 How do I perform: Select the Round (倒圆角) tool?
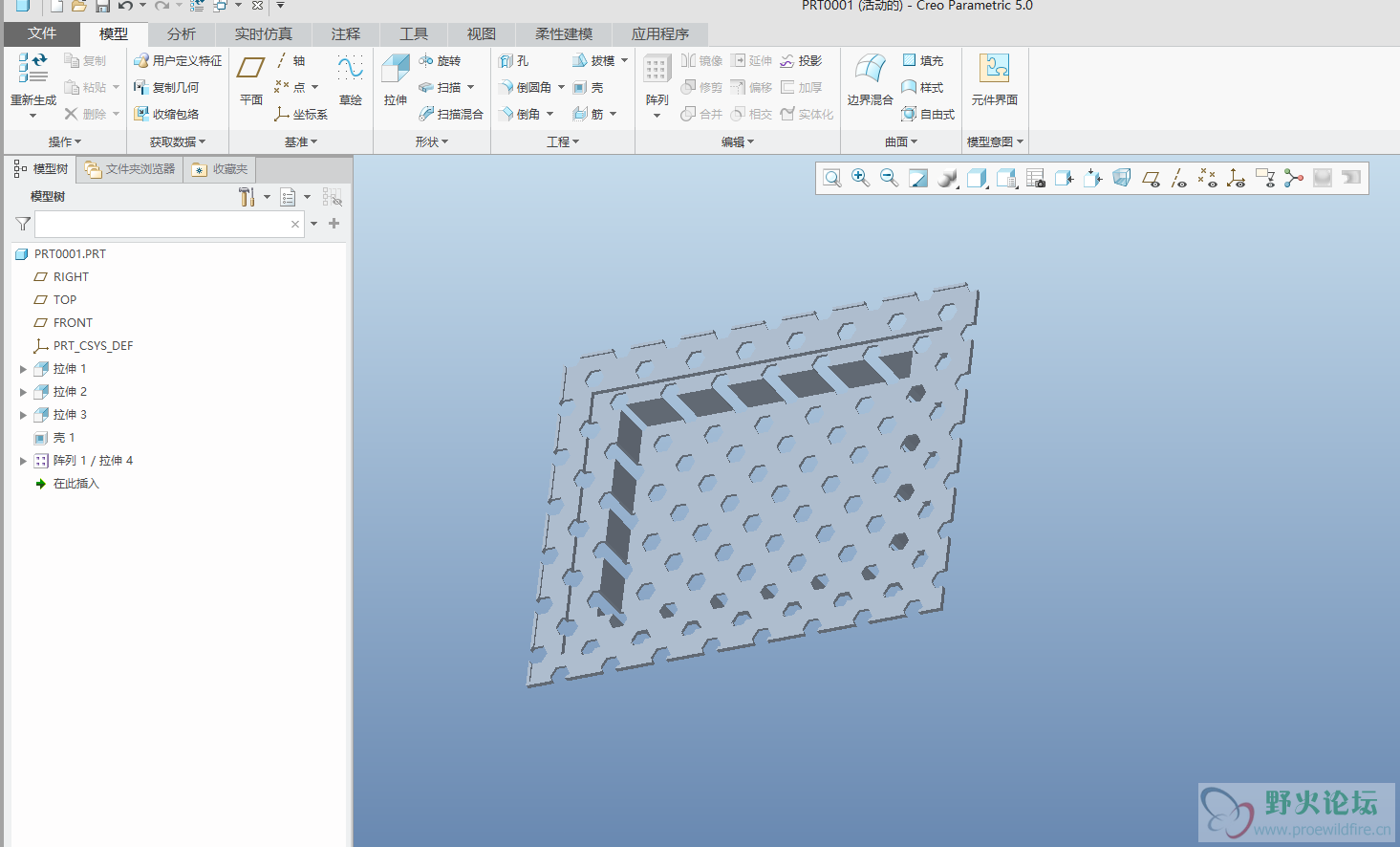(525, 87)
